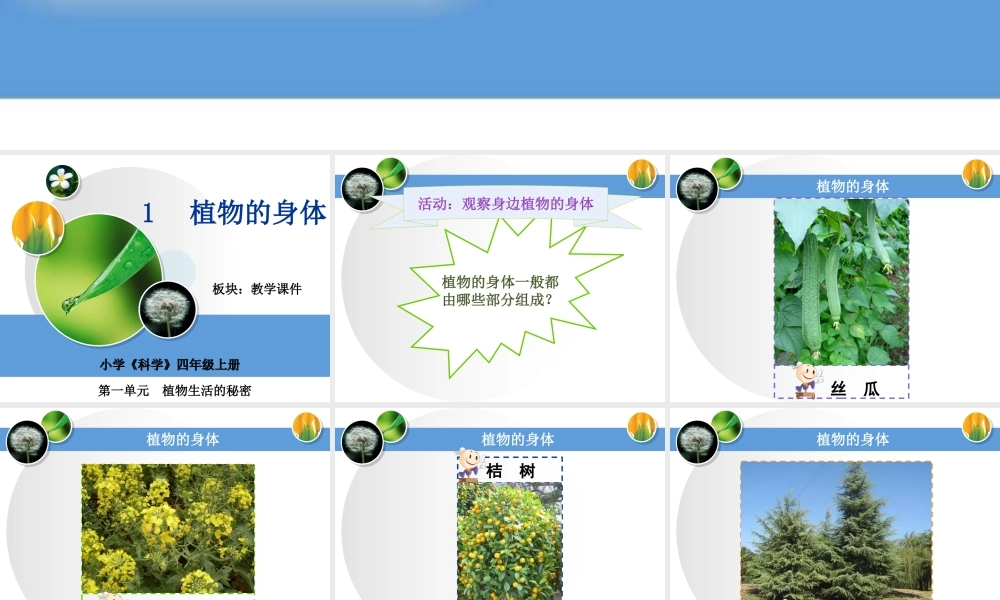Toggle selection of the loofah slide thumbnail
Image resolution: width=1000 pixels, height=600 pixels.
pos(833,280)
